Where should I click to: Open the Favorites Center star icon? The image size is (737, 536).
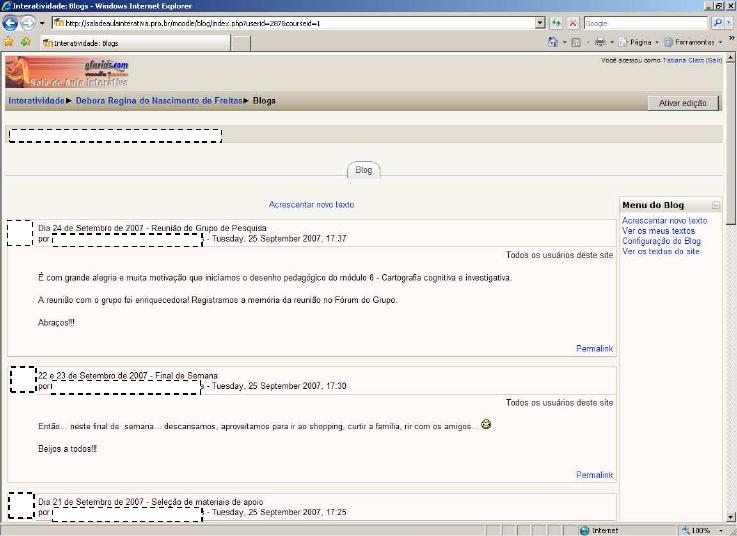pos(9,42)
